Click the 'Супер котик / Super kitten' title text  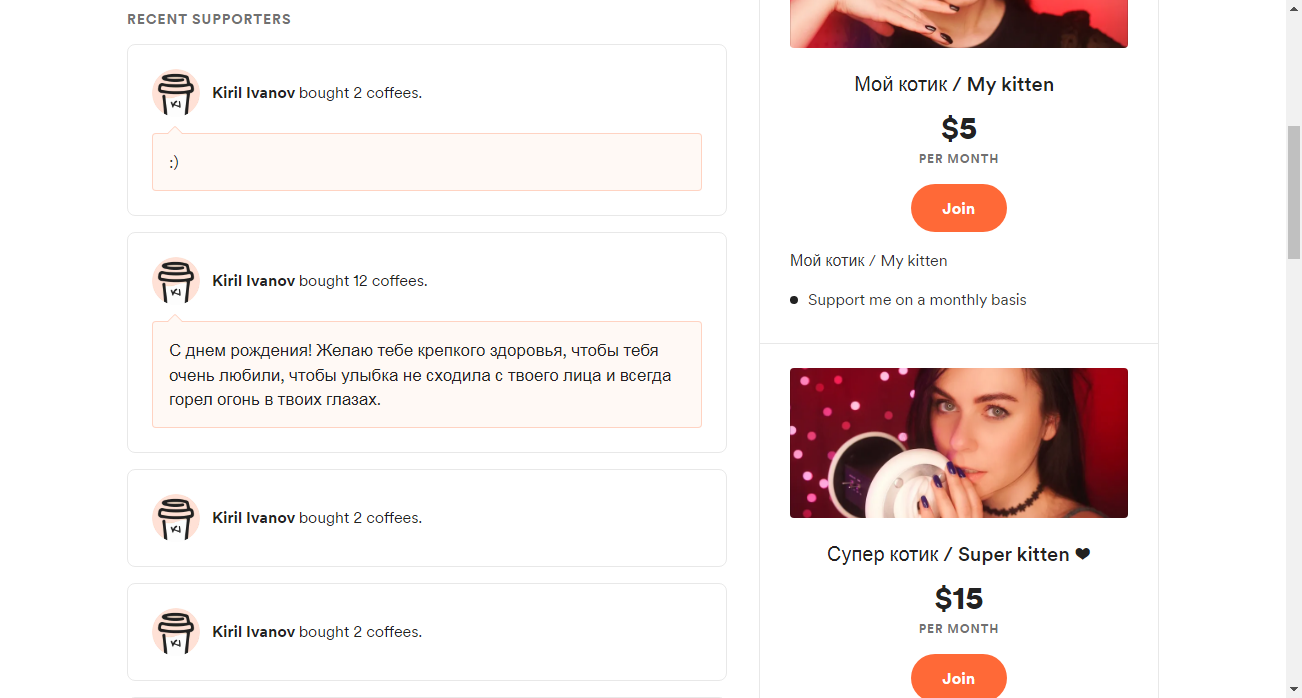pos(948,554)
